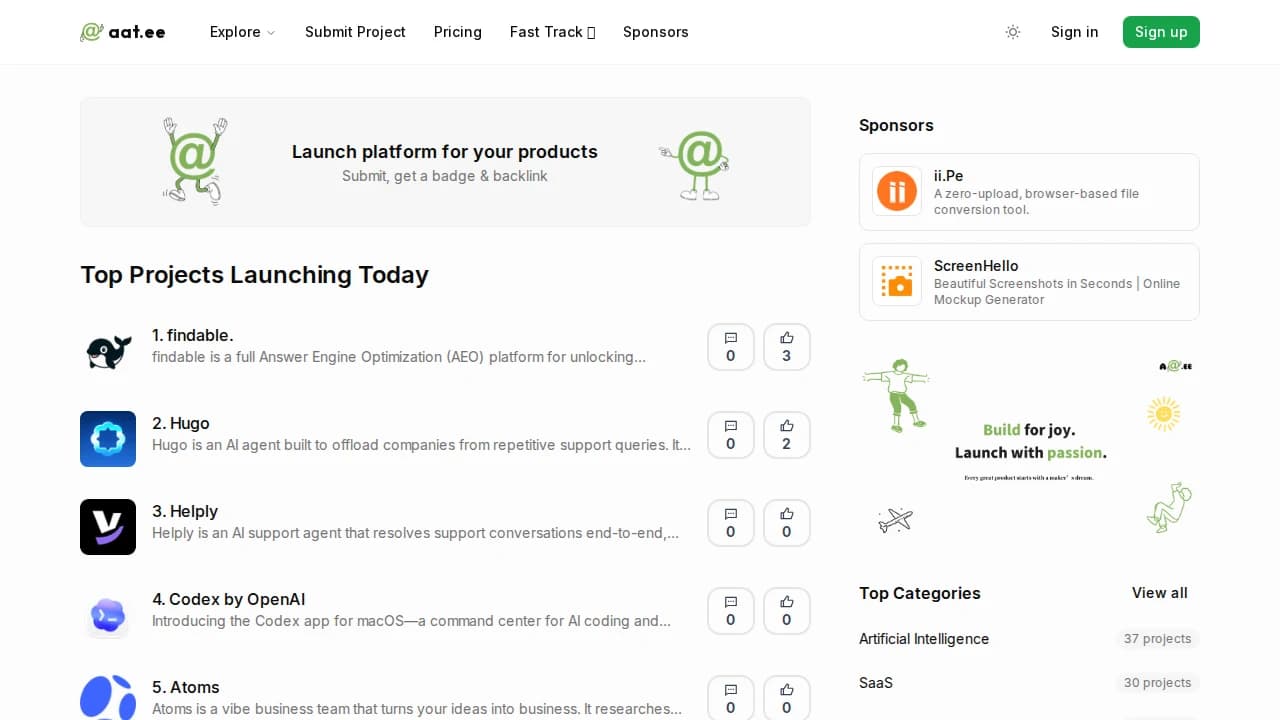Viewport: 1280px width, 720px height.
Task: Click the 30 projects badge
Action: [1157, 683]
